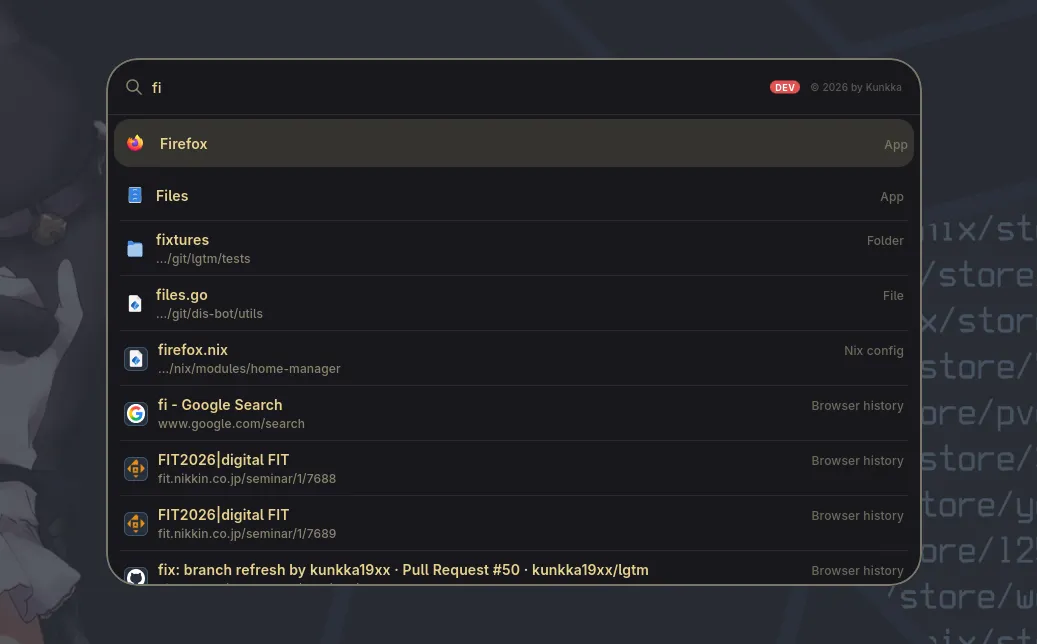Click the Folder type label
Image resolution: width=1037 pixels, height=644 pixels.
(x=885, y=241)
